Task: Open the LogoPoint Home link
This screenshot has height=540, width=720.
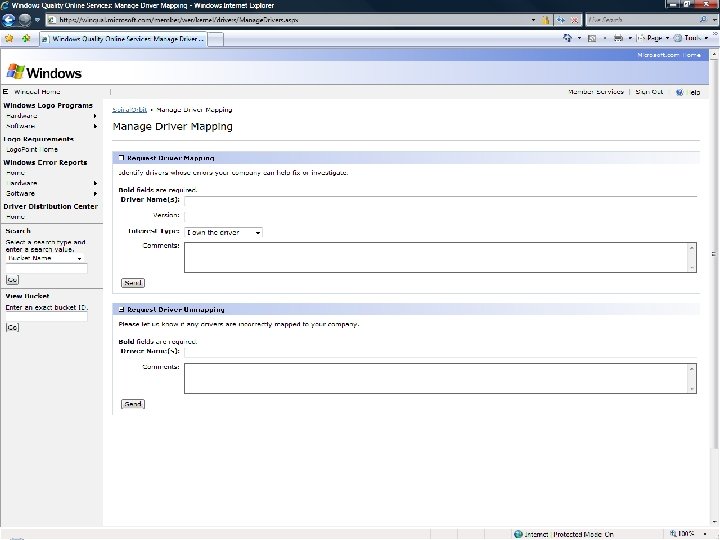Action: [32, 149]
